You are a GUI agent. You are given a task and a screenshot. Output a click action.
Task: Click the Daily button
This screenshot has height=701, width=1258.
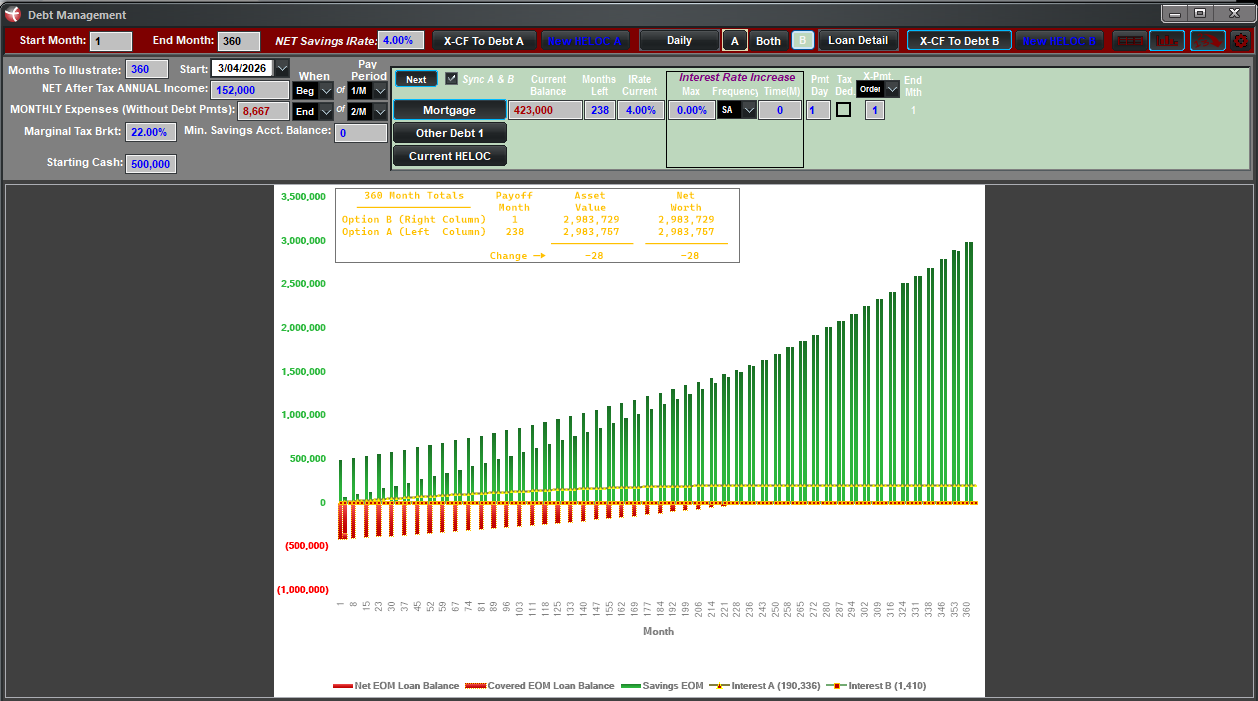(679, 41)
